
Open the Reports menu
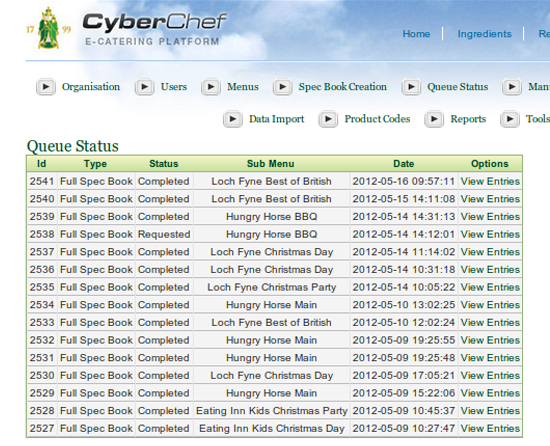468,119
